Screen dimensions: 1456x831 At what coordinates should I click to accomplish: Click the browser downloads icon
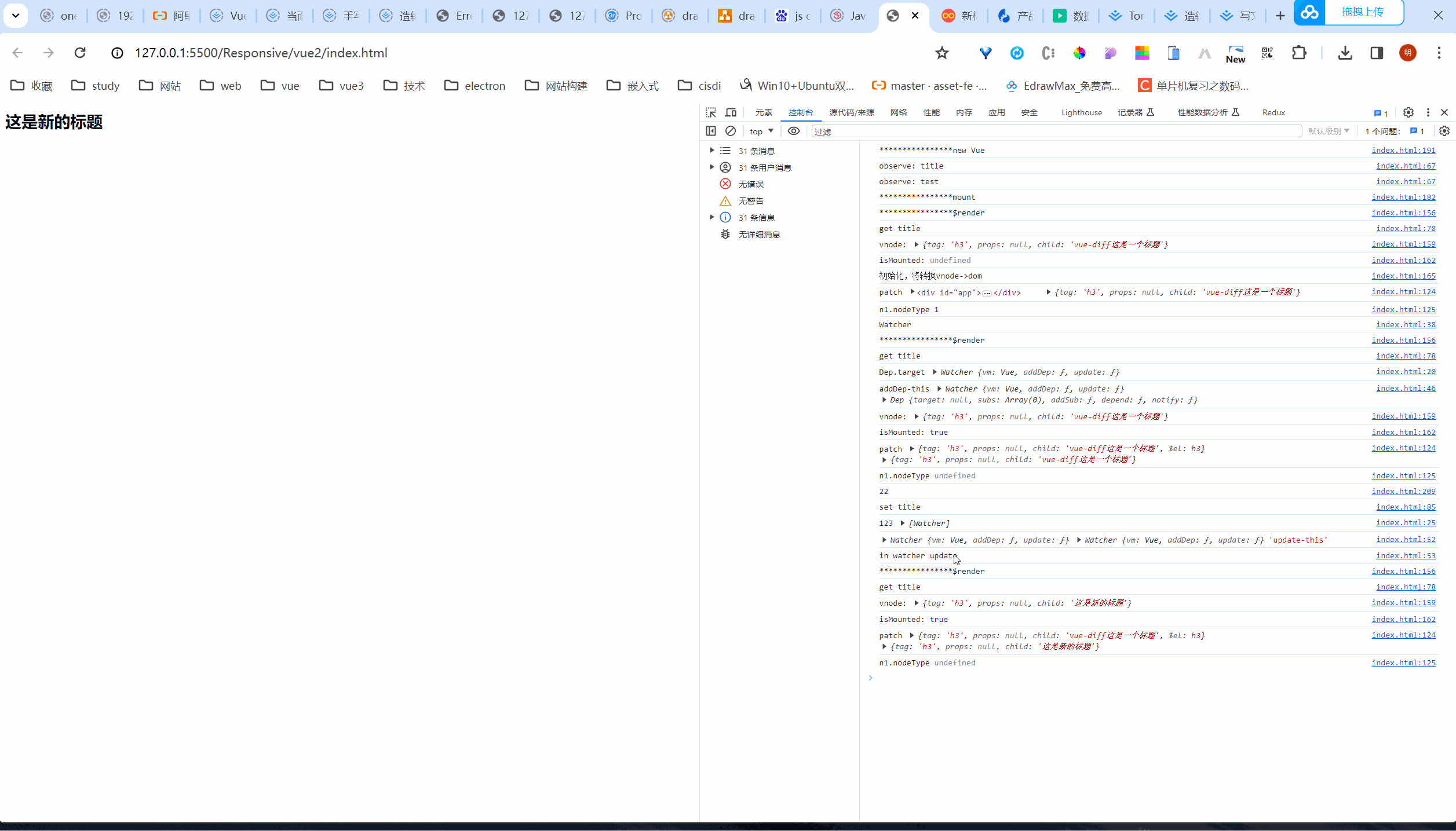pyautogui.click(x=1345, y=53)
